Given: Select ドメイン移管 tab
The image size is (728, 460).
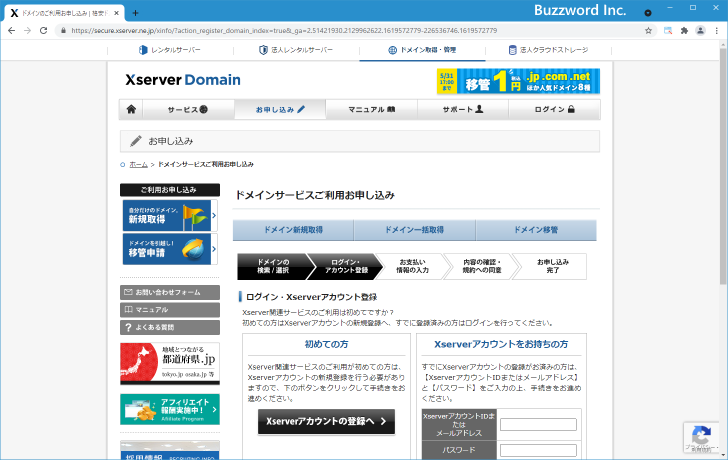Looking at the screenshot, I should [536, 230].
